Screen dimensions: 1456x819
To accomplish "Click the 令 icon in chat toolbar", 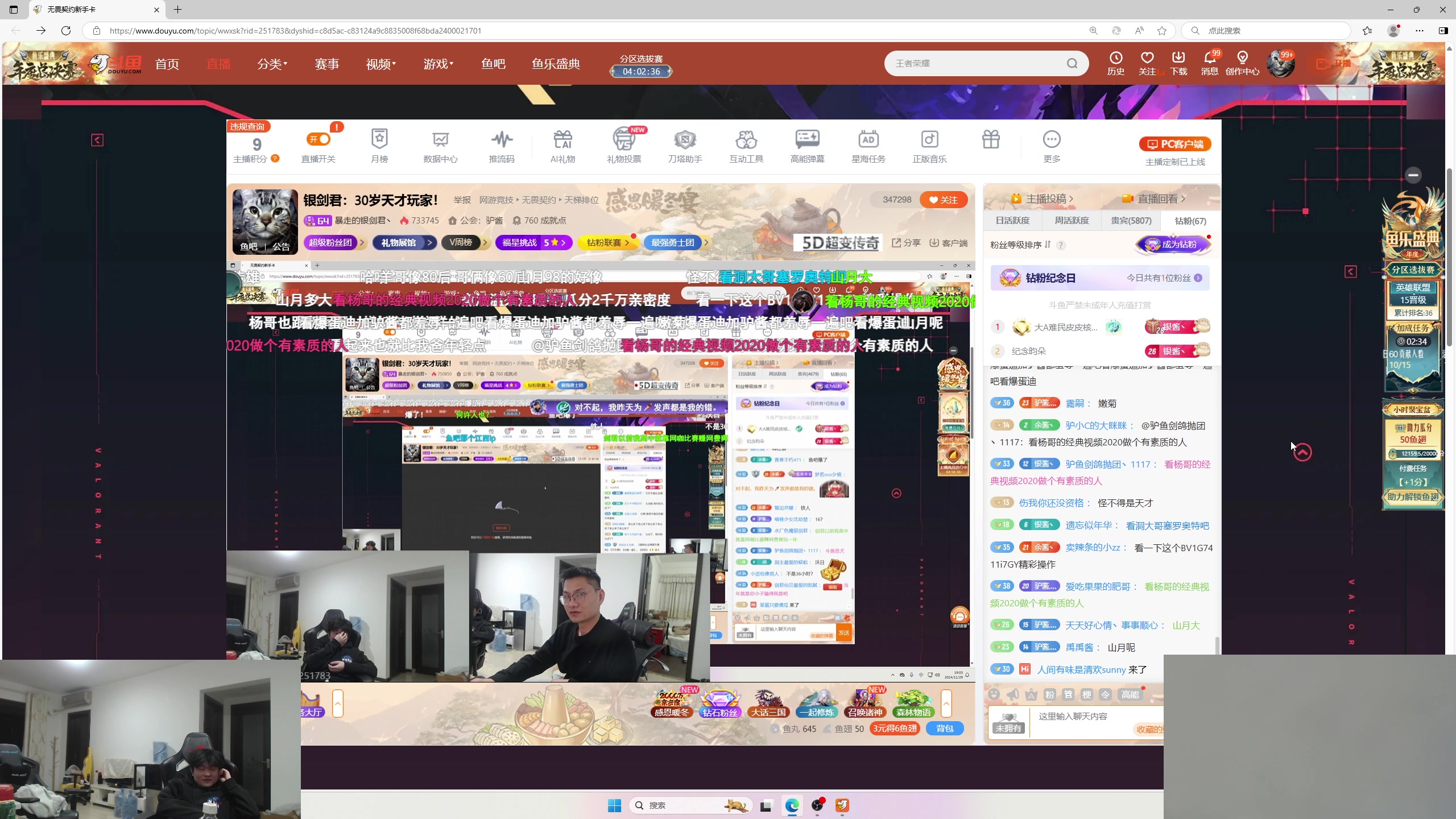I will 1105,694.
